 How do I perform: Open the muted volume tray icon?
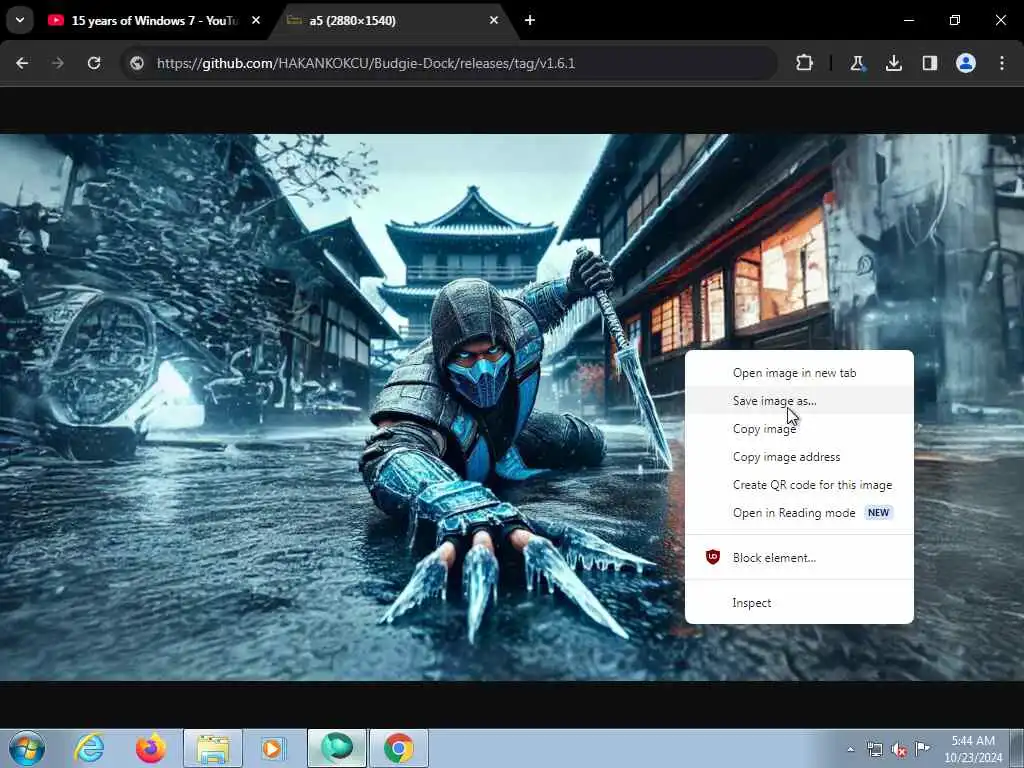coord(899,750)
